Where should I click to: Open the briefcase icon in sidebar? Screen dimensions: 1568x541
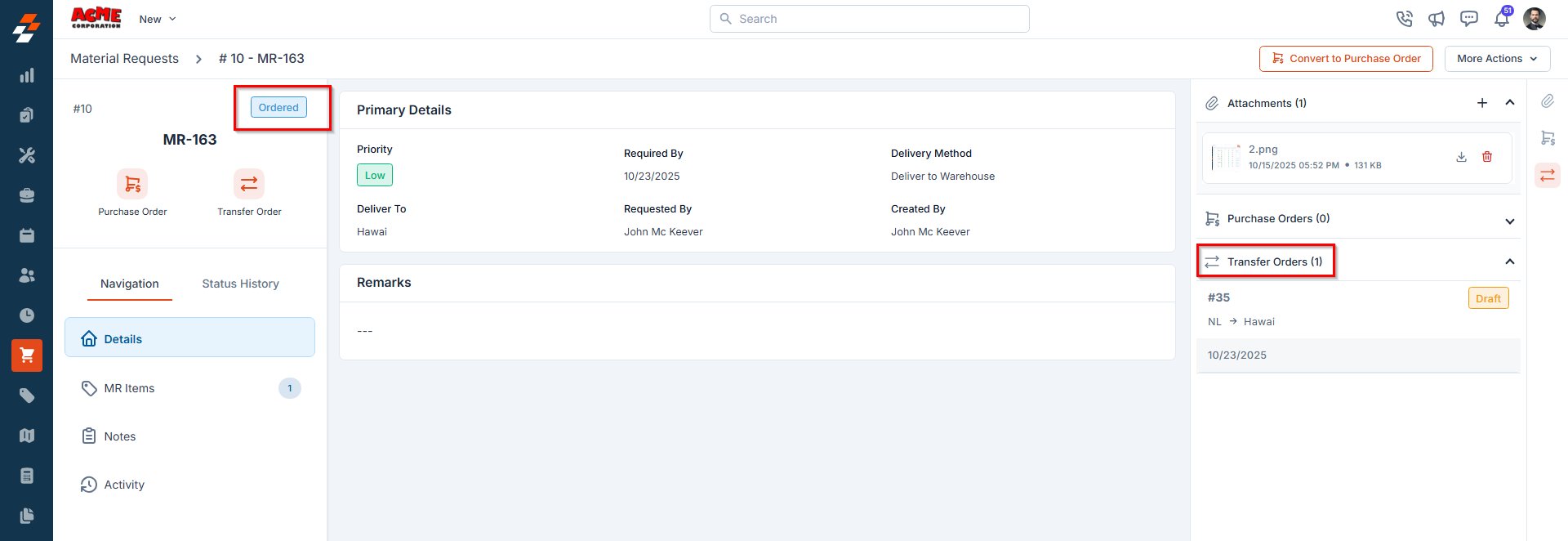coord(27,195)
